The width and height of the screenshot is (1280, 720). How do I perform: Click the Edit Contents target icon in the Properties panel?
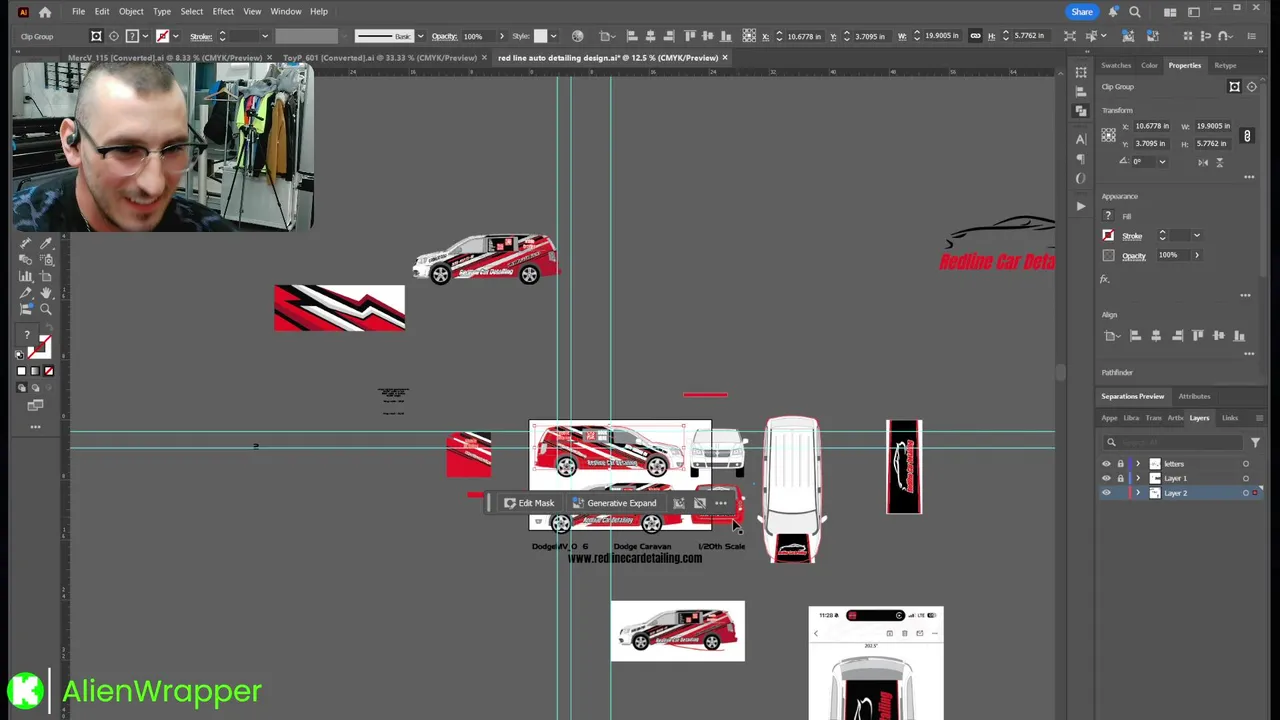(1251, 87)
